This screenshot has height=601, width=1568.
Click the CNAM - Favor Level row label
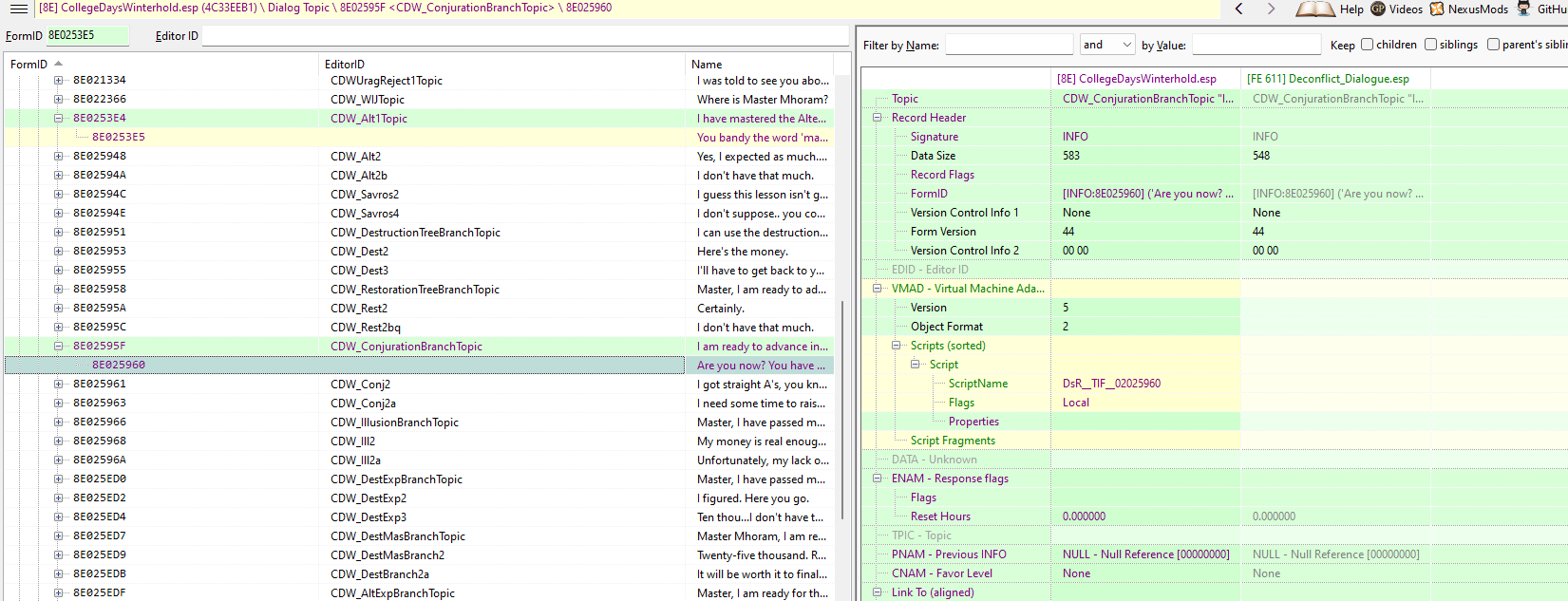point(941,573)
